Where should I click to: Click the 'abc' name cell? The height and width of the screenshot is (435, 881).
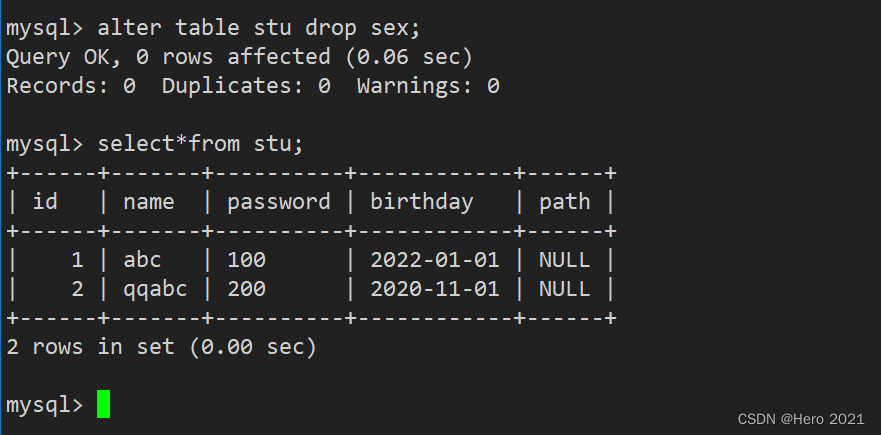[142, 260]
